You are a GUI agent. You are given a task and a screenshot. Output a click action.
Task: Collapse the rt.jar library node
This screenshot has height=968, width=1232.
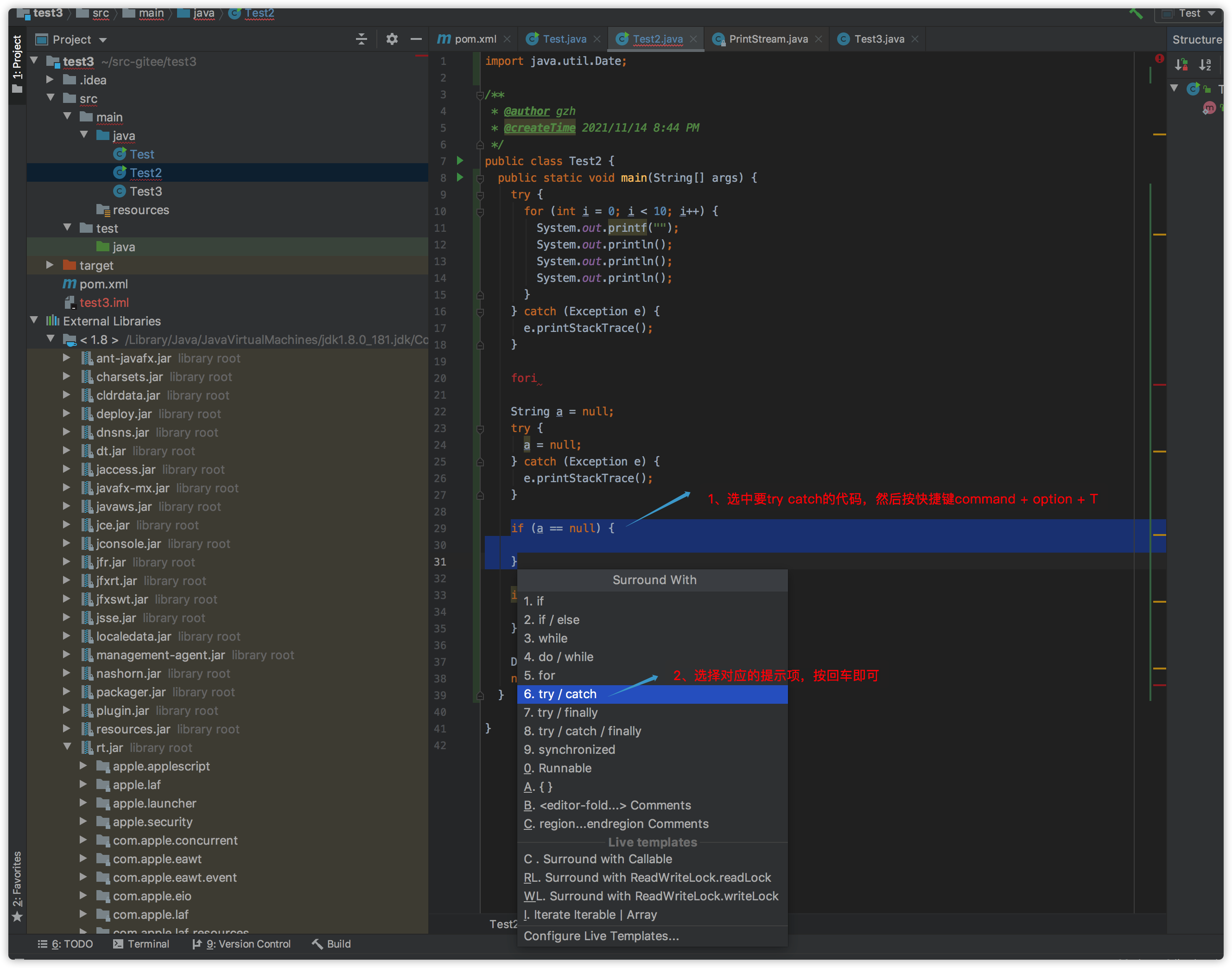click(x=67, y=747)
